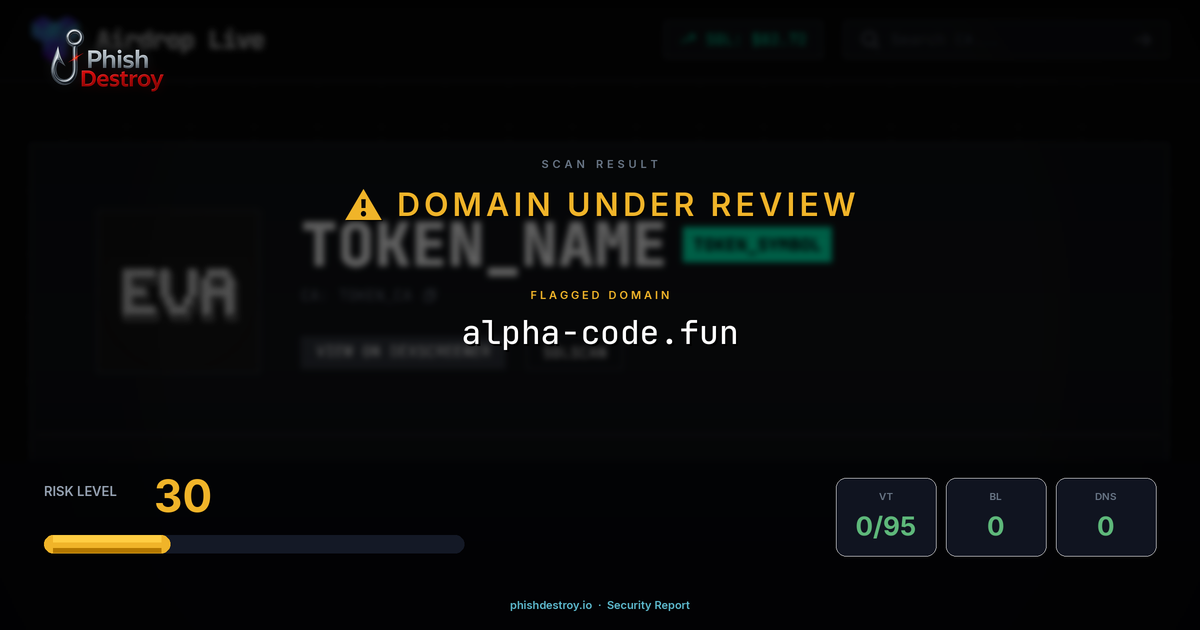The height and width of the screenshot is (630, 1200).
Task: Click the DNS status indicator
Action: (x=1106, y=517)
